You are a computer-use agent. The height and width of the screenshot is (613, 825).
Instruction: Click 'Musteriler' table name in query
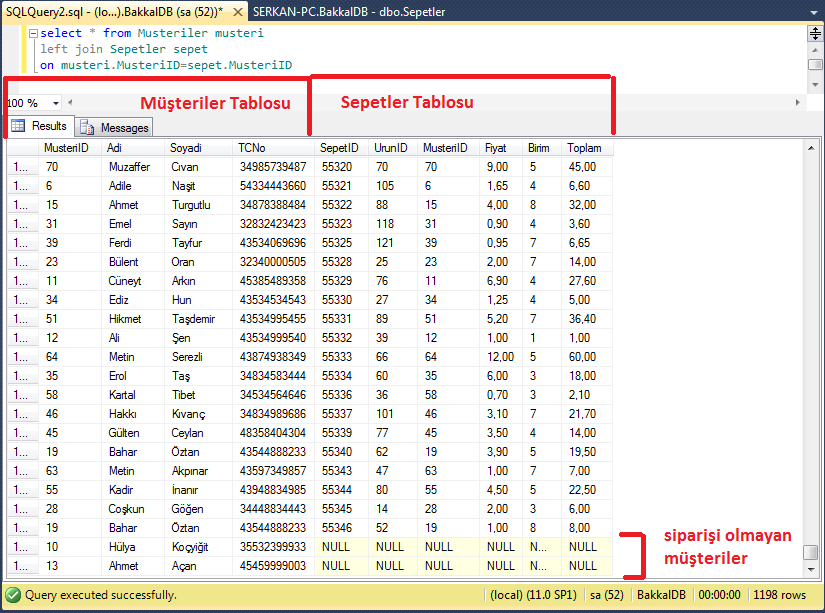(173, 33)
